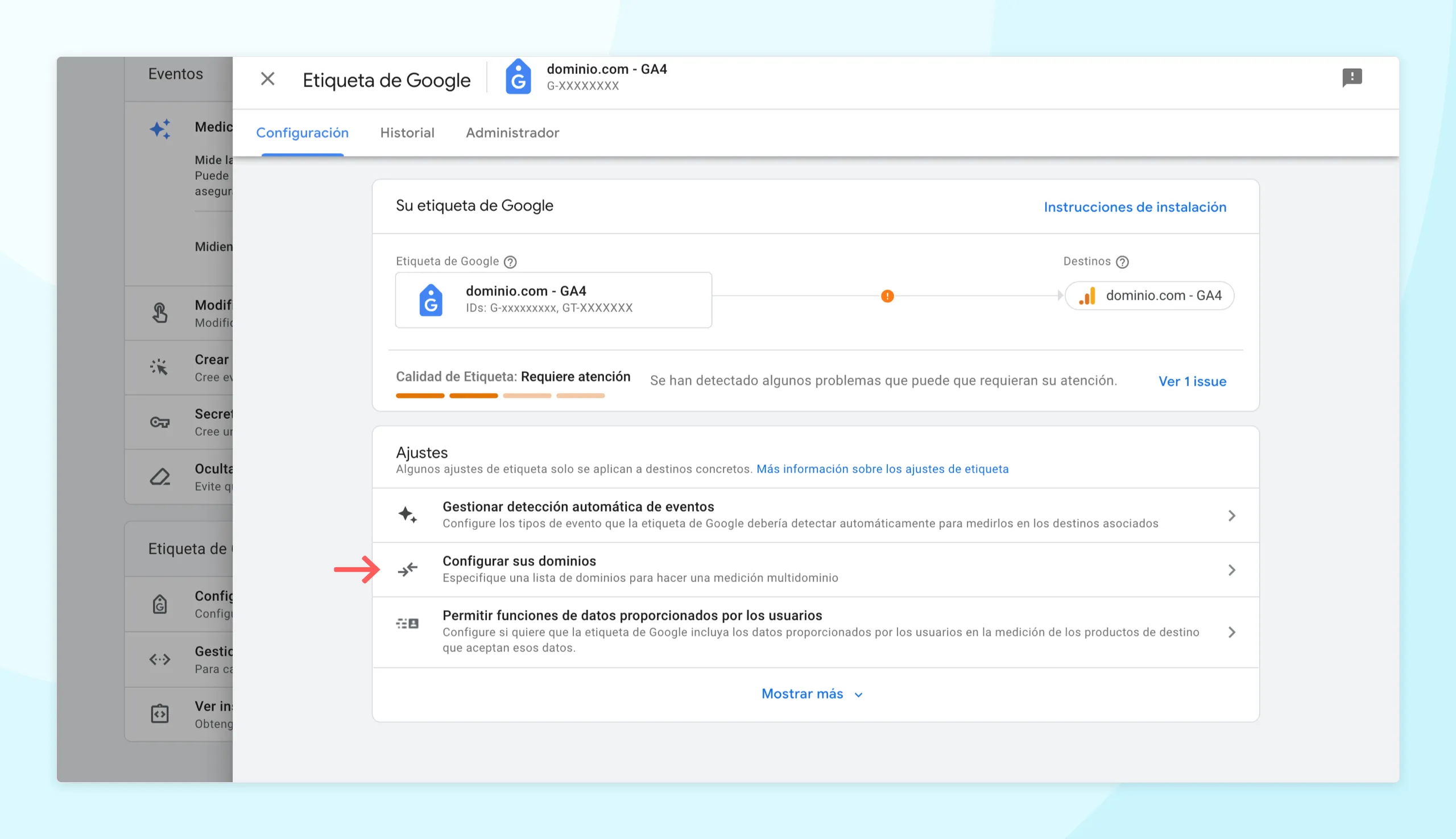The image size is (1456, 839).
Task: Click the orange warning dot on connector
Action: (888, 296)
